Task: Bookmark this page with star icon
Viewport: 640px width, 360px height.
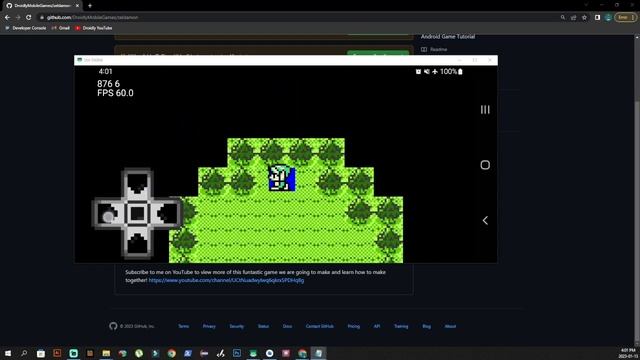Action: tap(584, 18)
